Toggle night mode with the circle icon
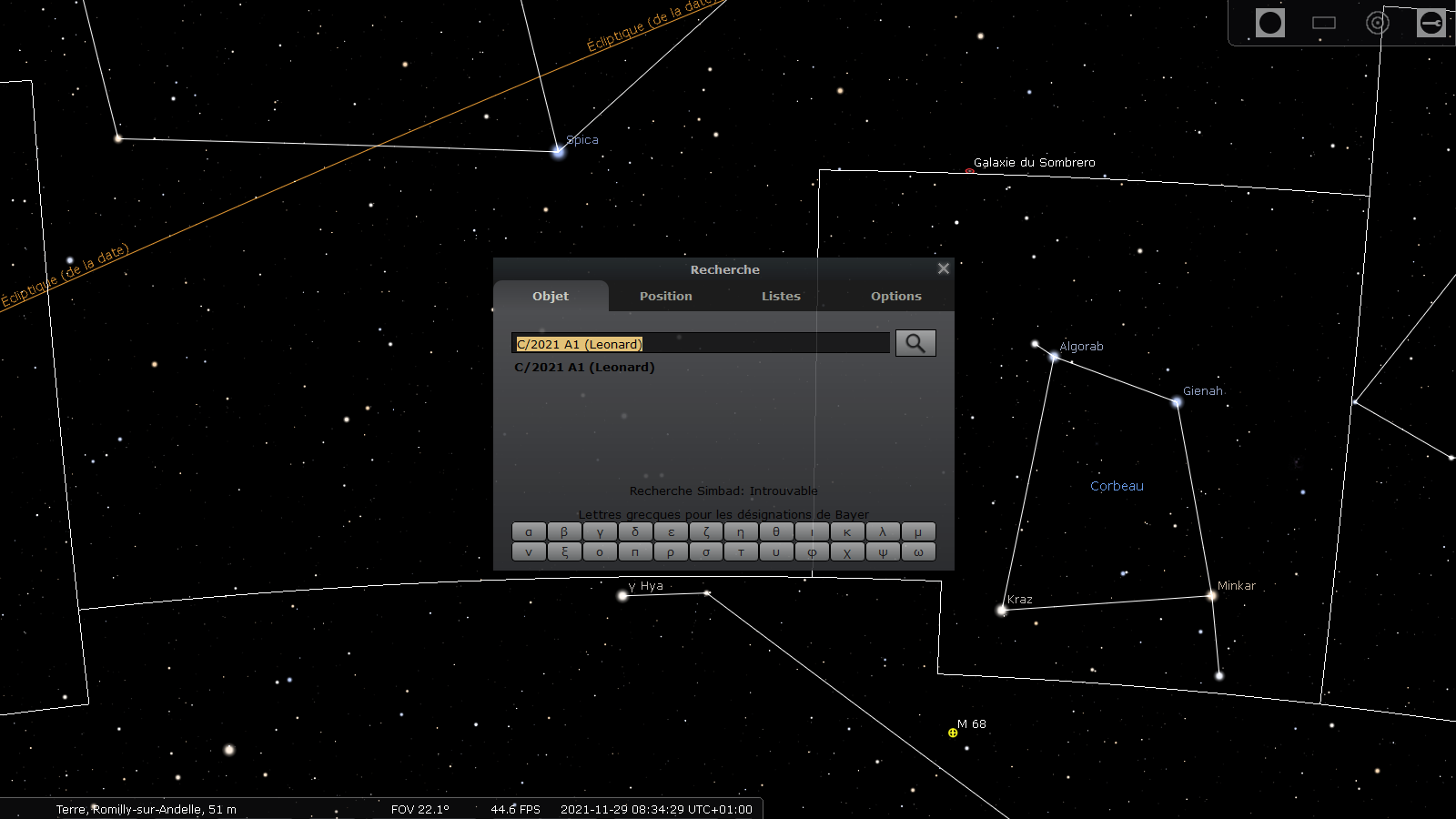The height and width of the screenshot is (819, 1456). (x=1269, y=23)
